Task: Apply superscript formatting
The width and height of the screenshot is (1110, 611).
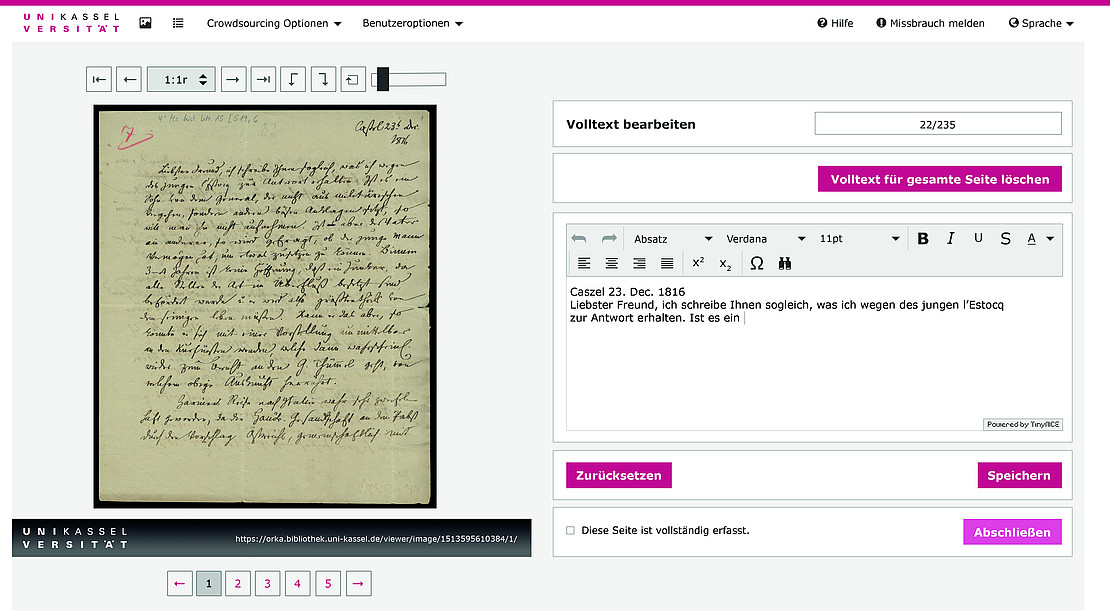Action: tap(698, 263)
